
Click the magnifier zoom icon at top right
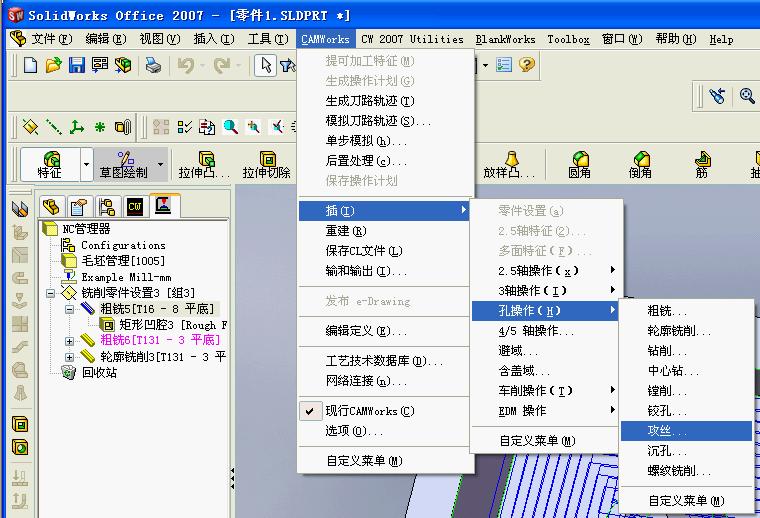(x=747, y=96)
